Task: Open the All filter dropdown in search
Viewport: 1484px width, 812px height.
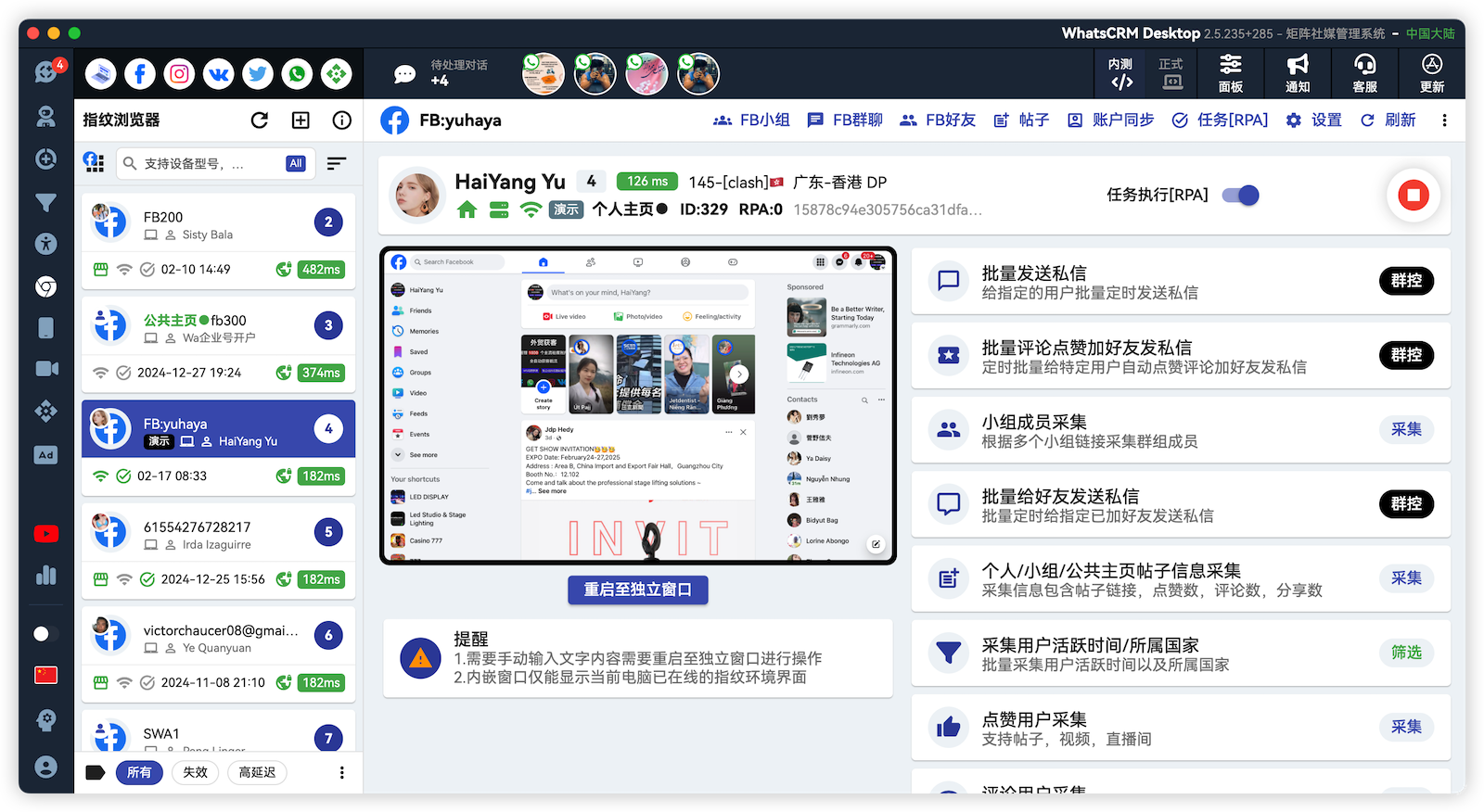Action: [296, 164]
